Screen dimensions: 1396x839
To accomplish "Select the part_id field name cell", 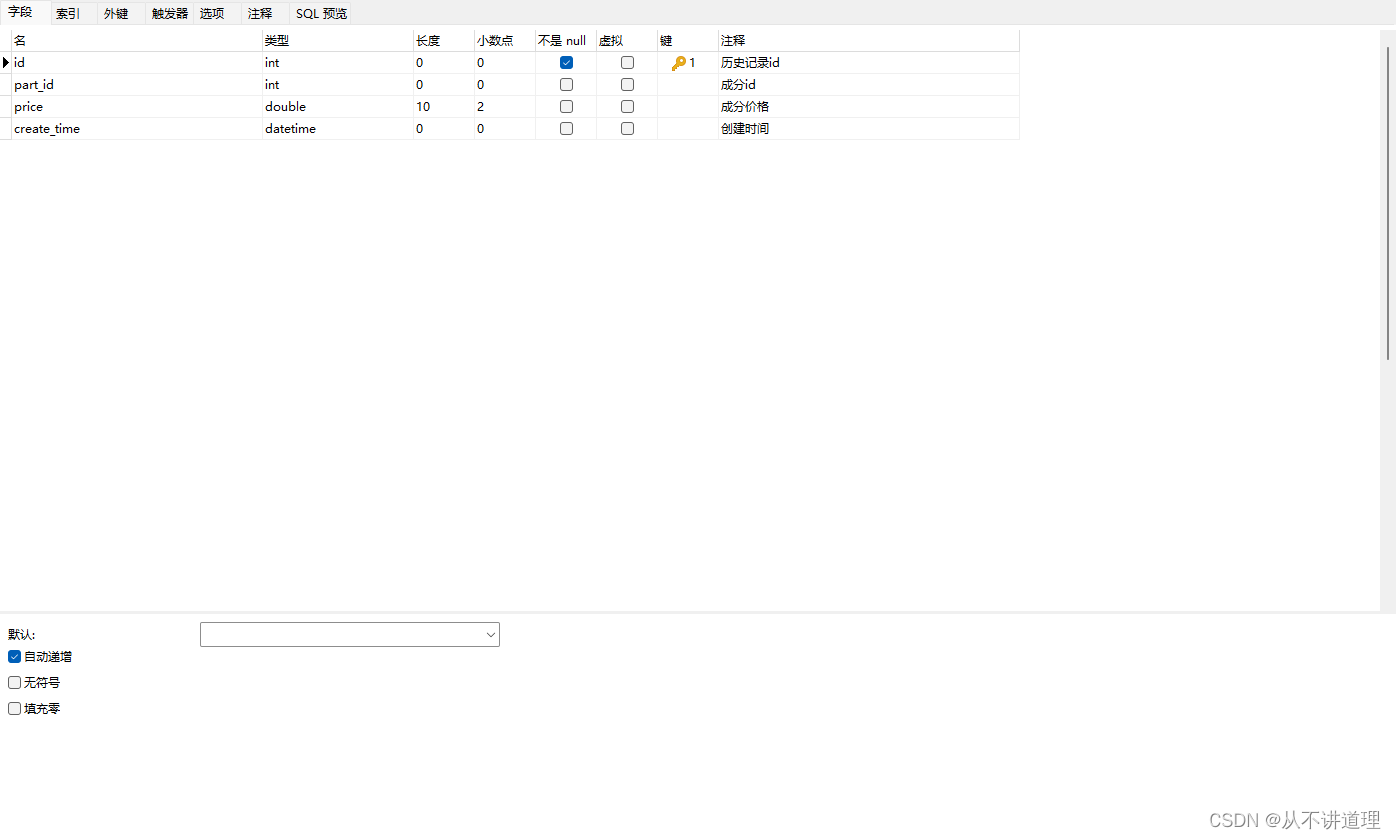I will pos(137,84).
